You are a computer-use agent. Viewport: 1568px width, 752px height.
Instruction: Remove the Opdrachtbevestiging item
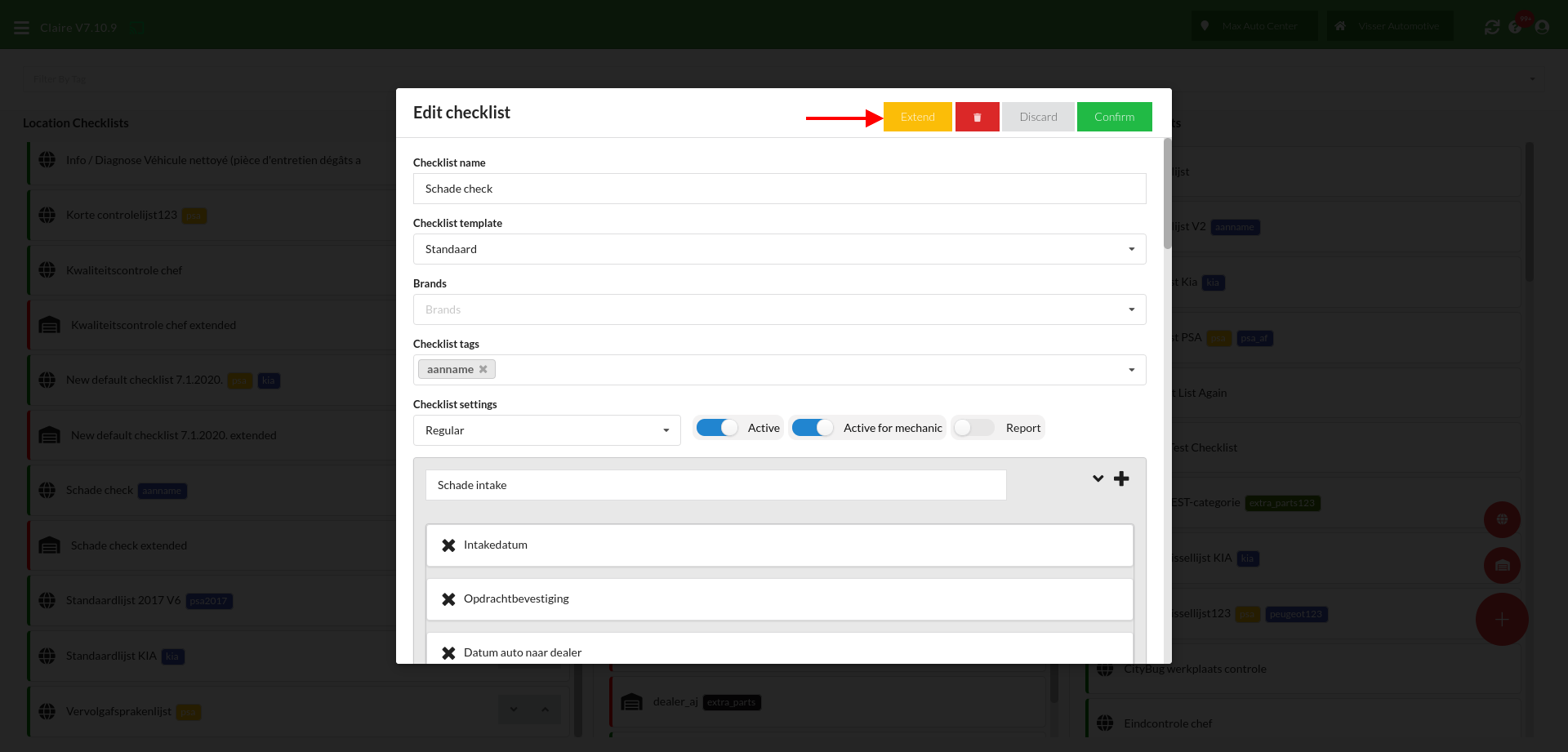448,599
